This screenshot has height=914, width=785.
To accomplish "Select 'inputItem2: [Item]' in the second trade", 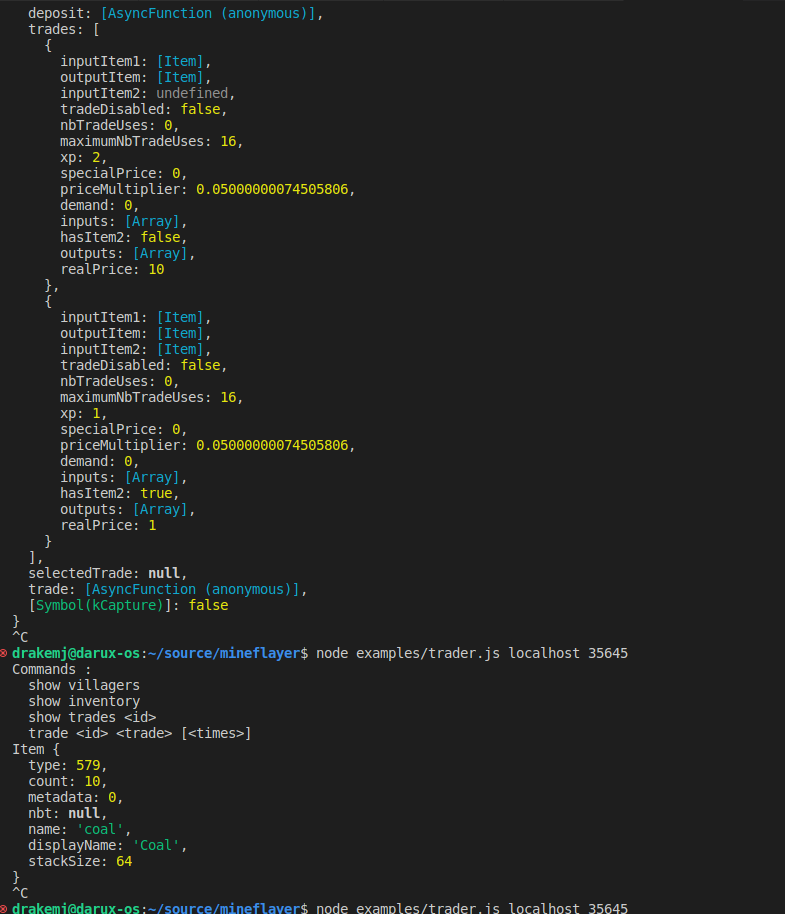I will 135,349.
